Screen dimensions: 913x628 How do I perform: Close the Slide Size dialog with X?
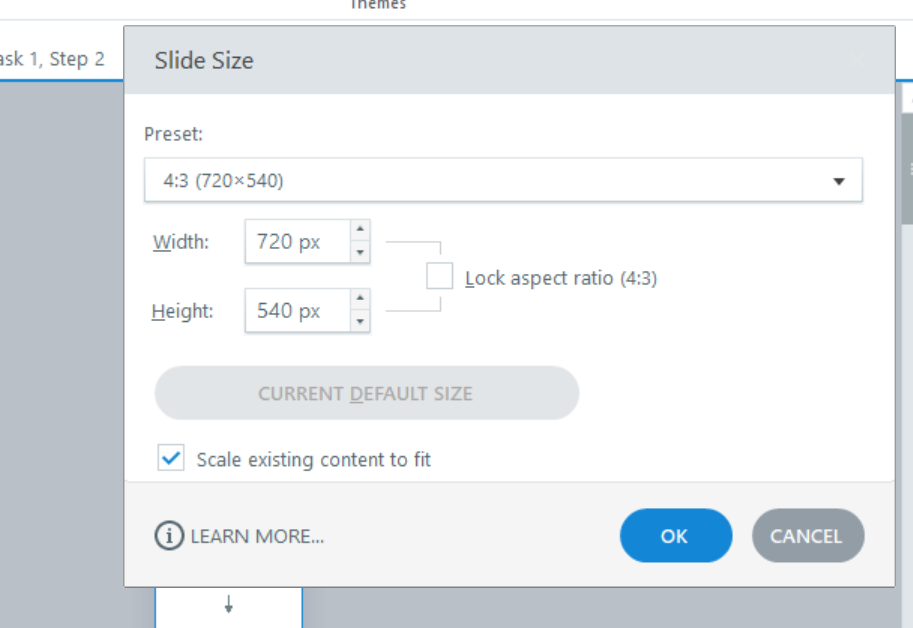pyautogui.click(x=856, y=60)
